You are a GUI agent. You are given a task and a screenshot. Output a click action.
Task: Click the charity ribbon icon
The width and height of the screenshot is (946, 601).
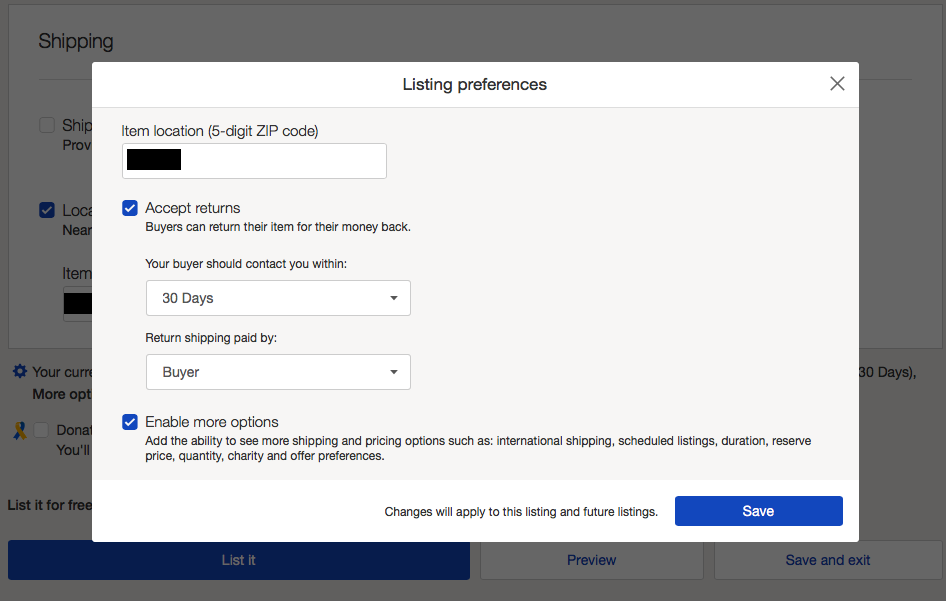pyautogui.click(x=19, y=430)
